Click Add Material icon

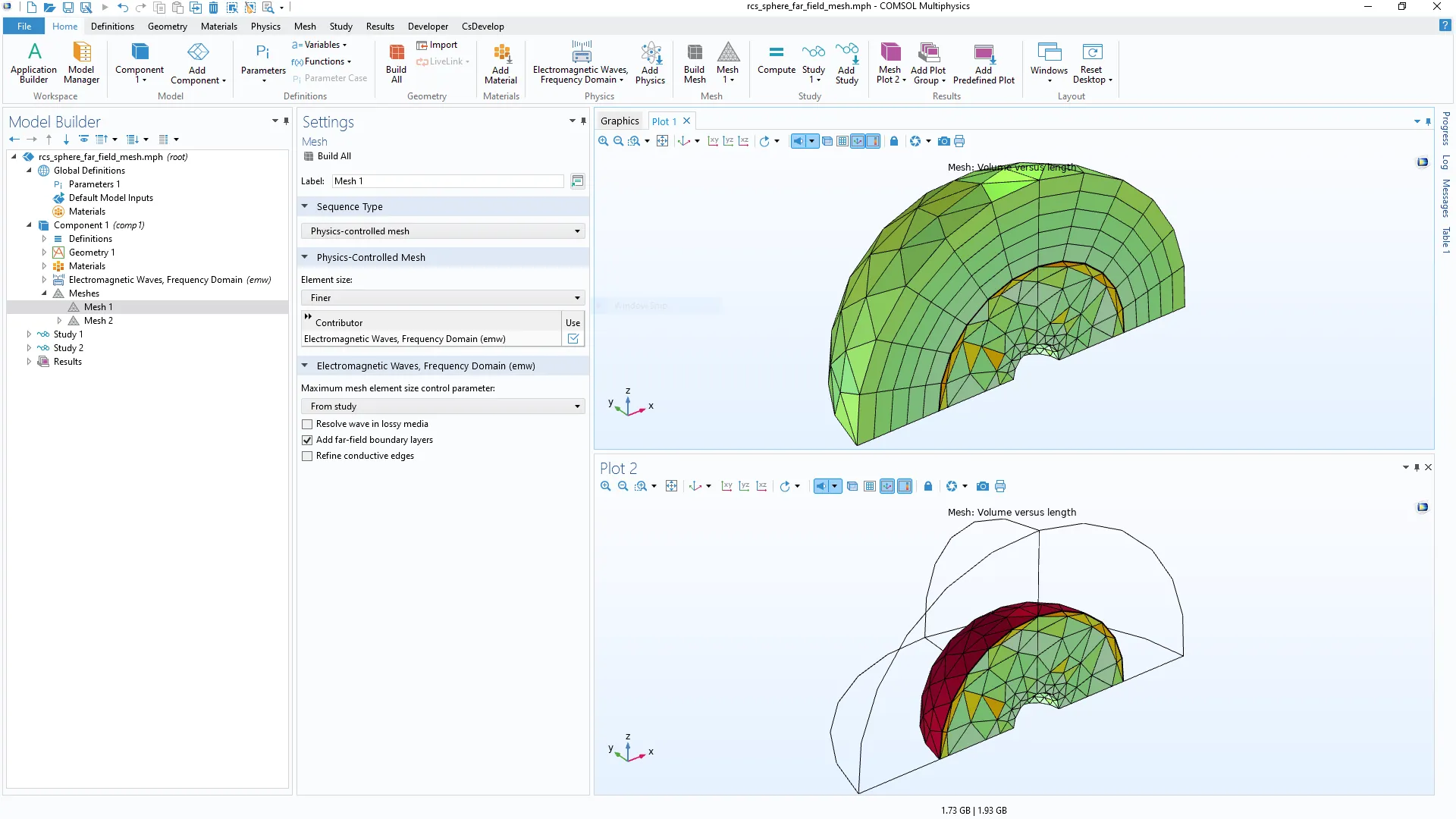tap(500, 52)
